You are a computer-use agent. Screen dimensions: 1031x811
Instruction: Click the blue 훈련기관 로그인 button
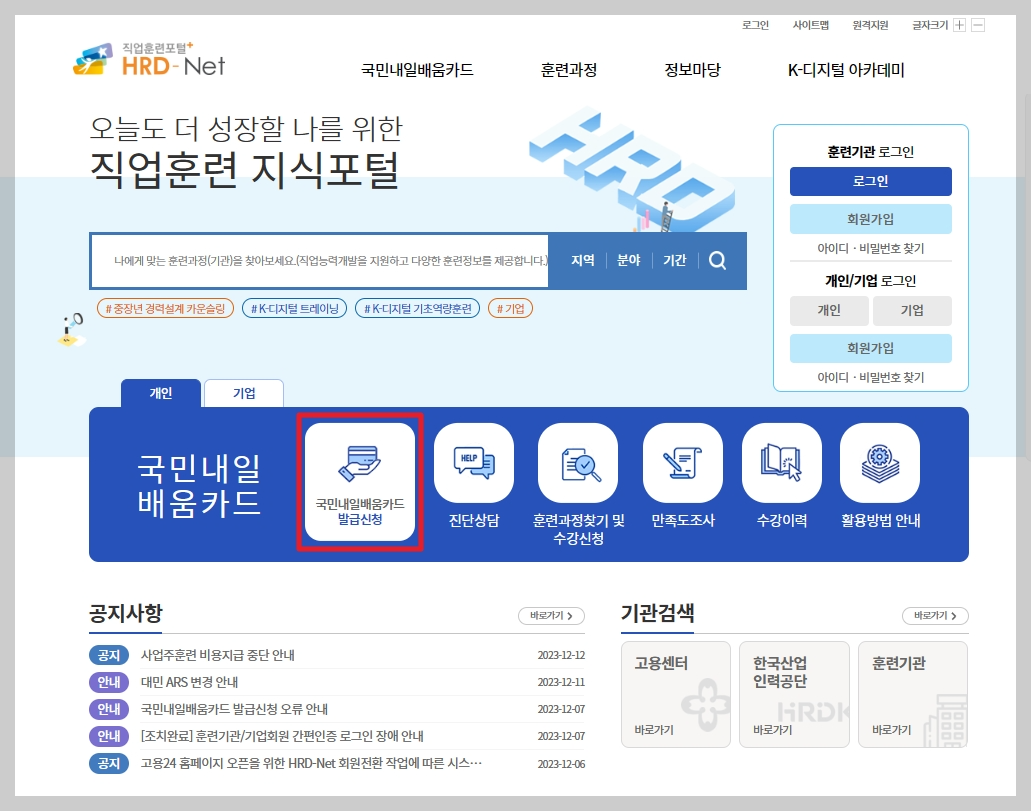click(871, 181)
